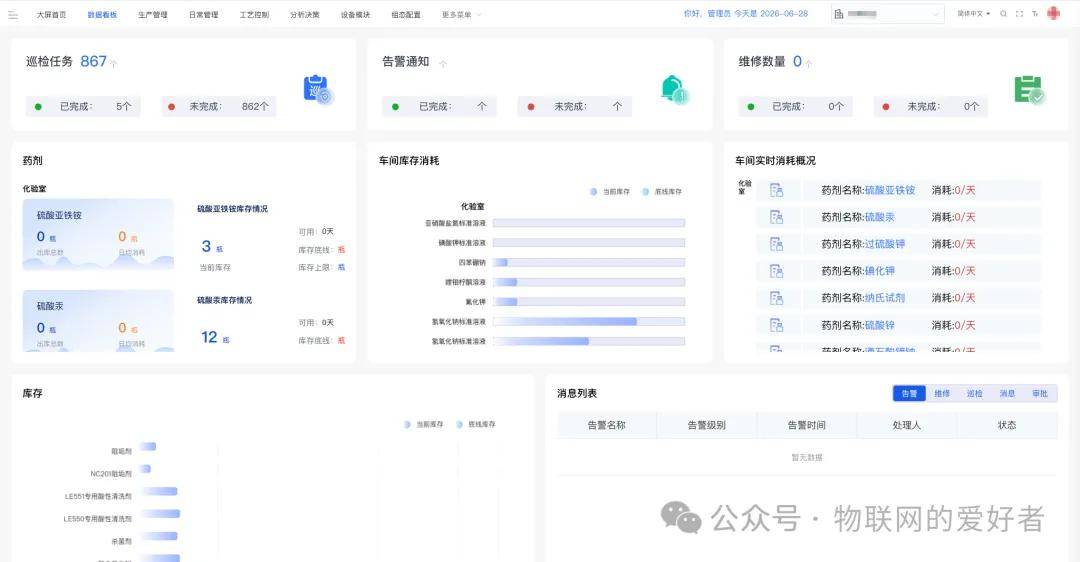Click 维修数量 已完成 0个 badge
The image size is (1080, 562).
pos(795,107)
